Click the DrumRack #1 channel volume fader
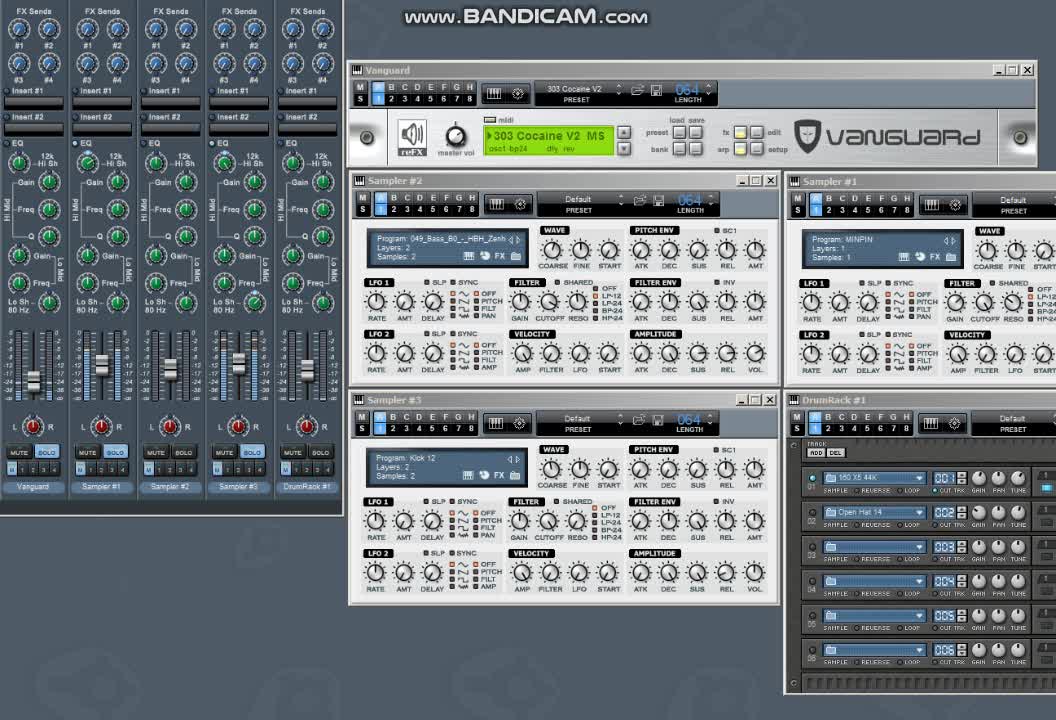The width and height of the screenshot is (1056, 720). tap(307, 369)
